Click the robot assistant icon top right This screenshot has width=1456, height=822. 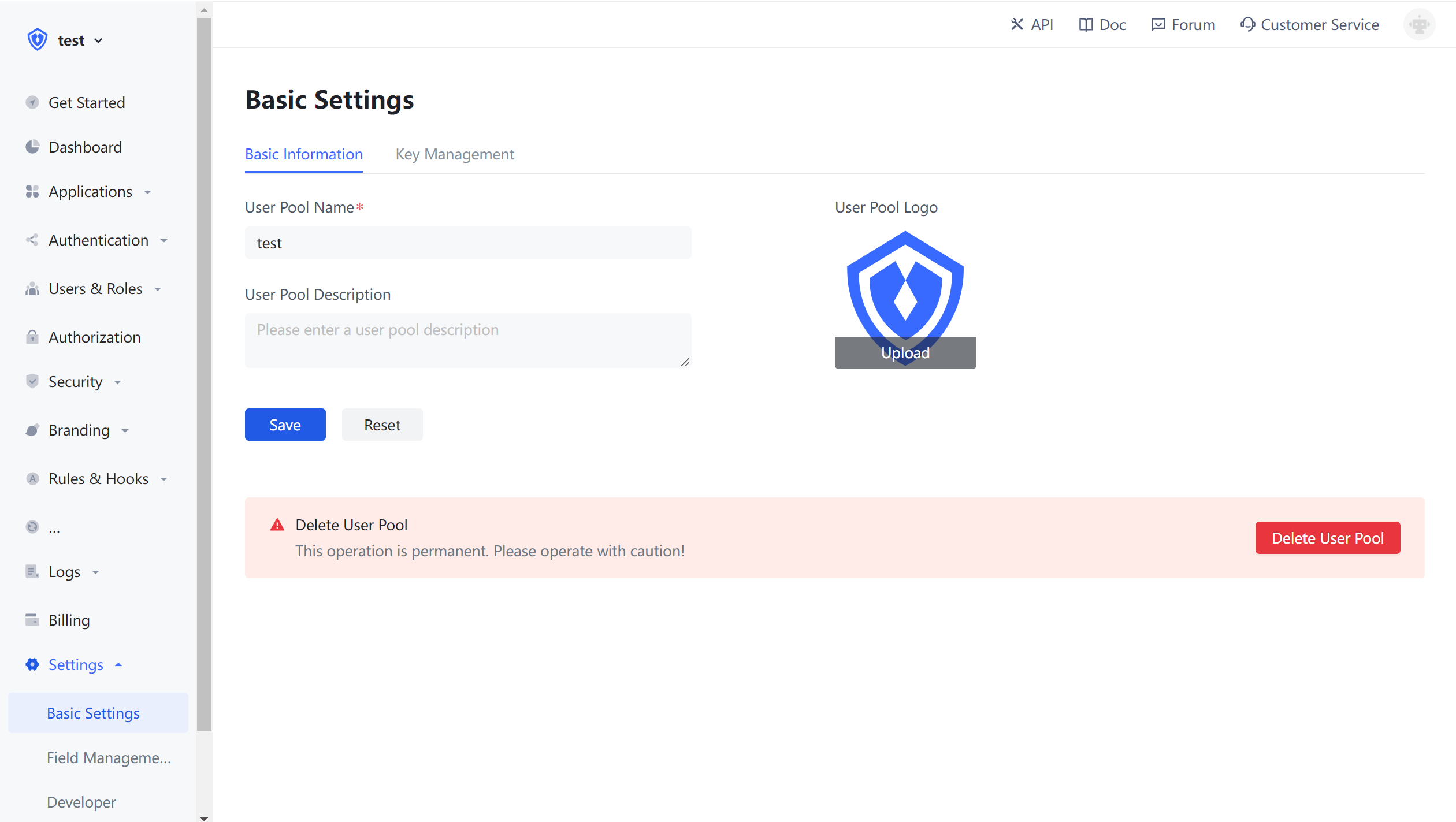[1419, 24]
